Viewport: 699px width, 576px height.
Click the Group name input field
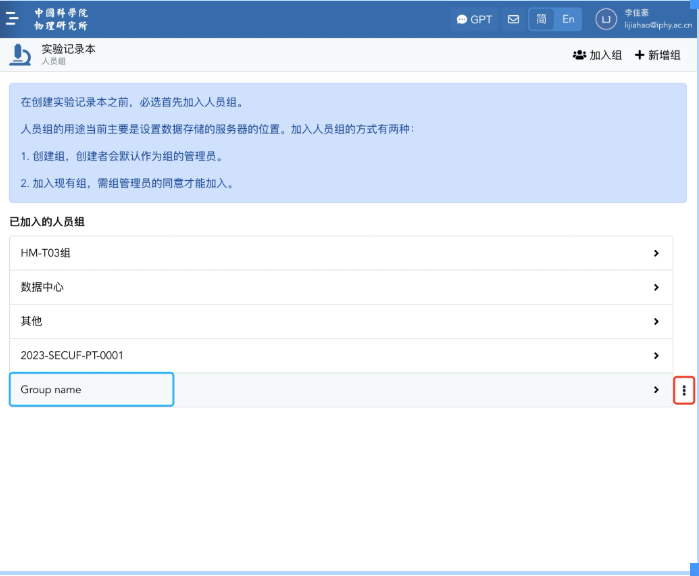tap(91, 389)
